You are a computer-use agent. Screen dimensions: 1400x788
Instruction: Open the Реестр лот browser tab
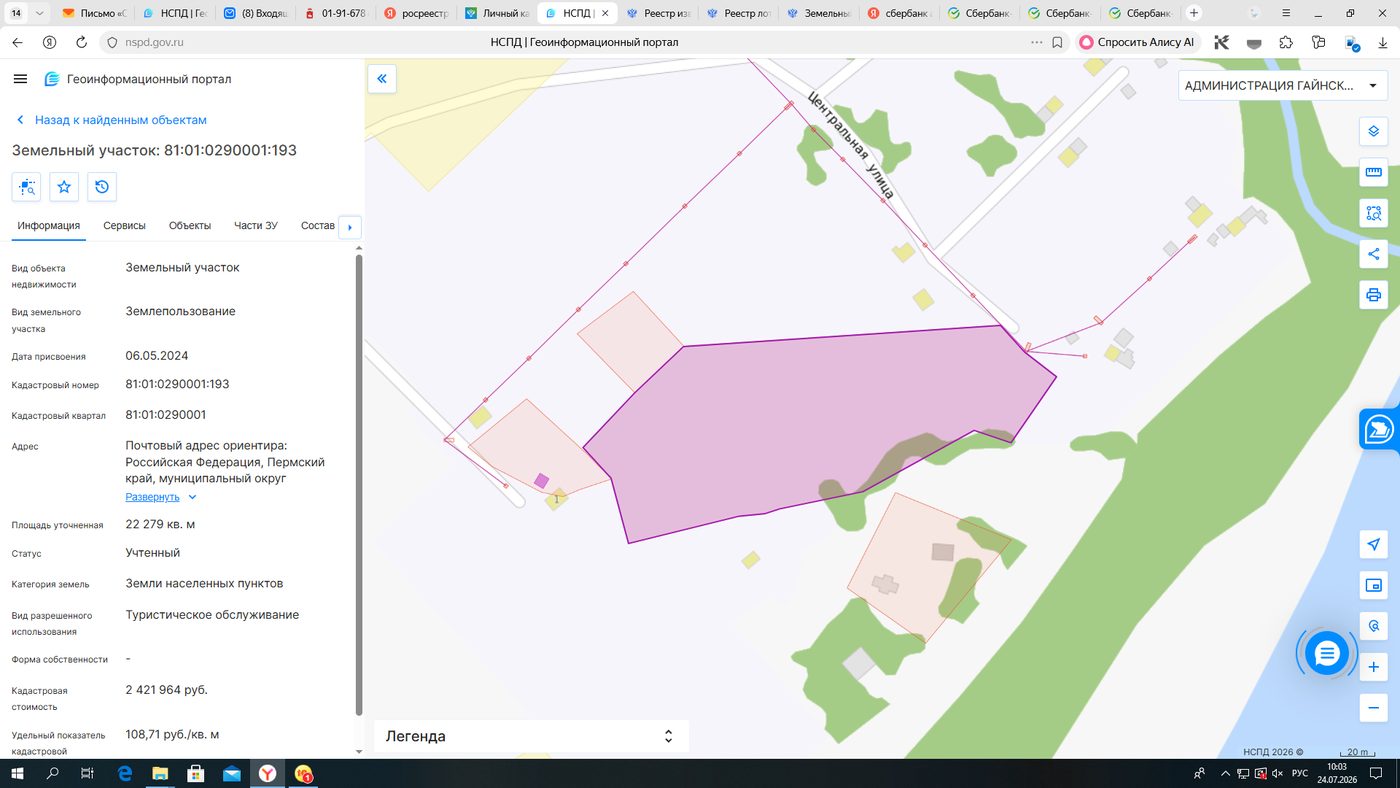click(738, 14)
